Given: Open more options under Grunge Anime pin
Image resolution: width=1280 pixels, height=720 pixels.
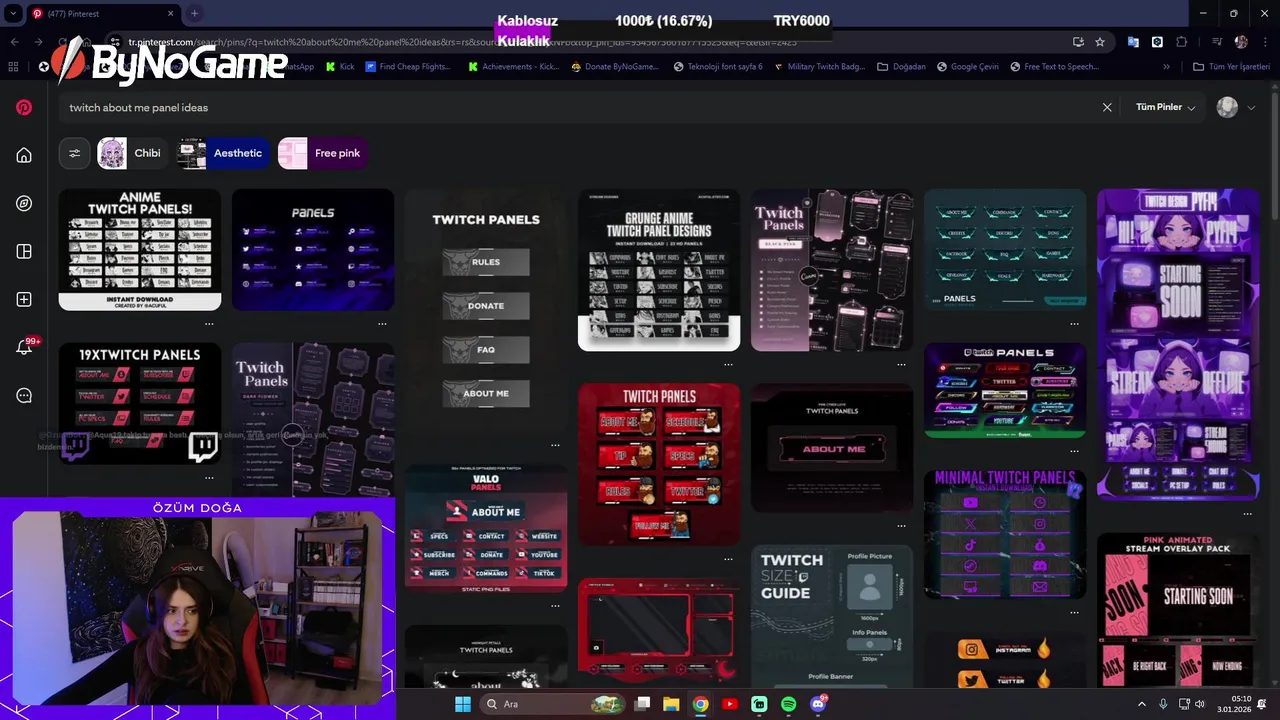Looking at the screenshot, I should pyautogui.click(x=728, y=364).
